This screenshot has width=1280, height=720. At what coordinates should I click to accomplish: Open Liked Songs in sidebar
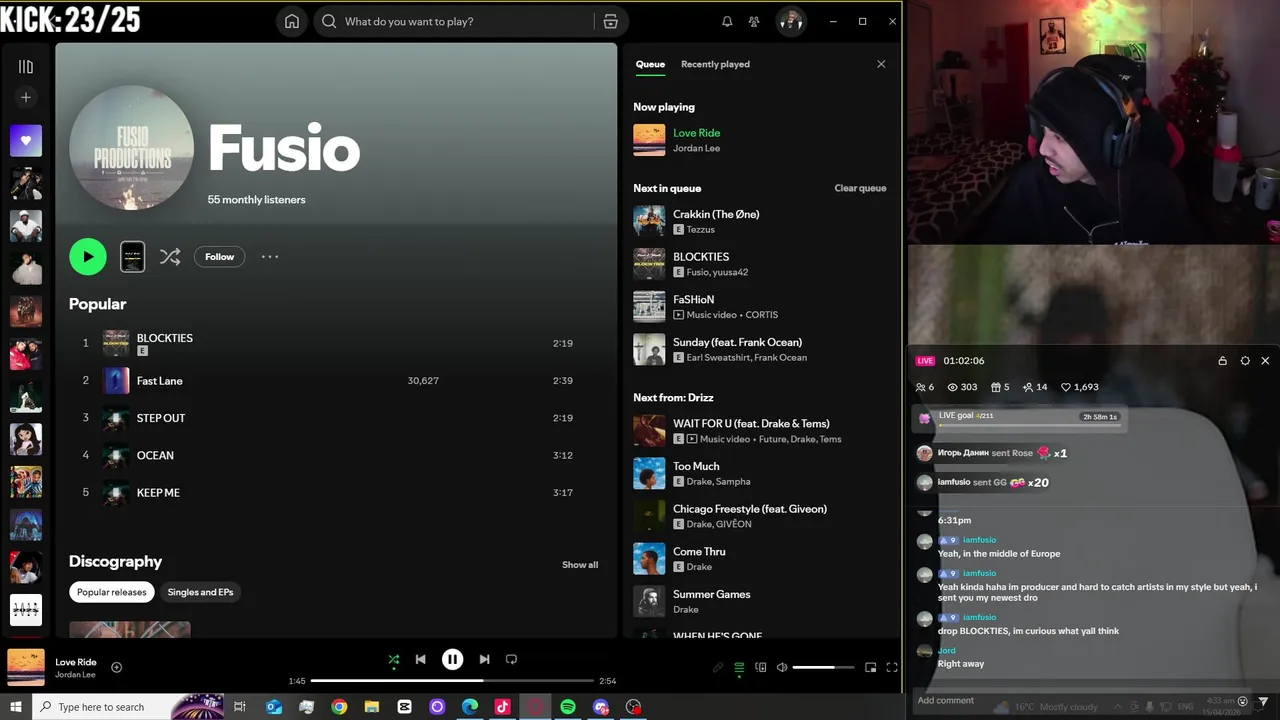click(x=26, y=141)
